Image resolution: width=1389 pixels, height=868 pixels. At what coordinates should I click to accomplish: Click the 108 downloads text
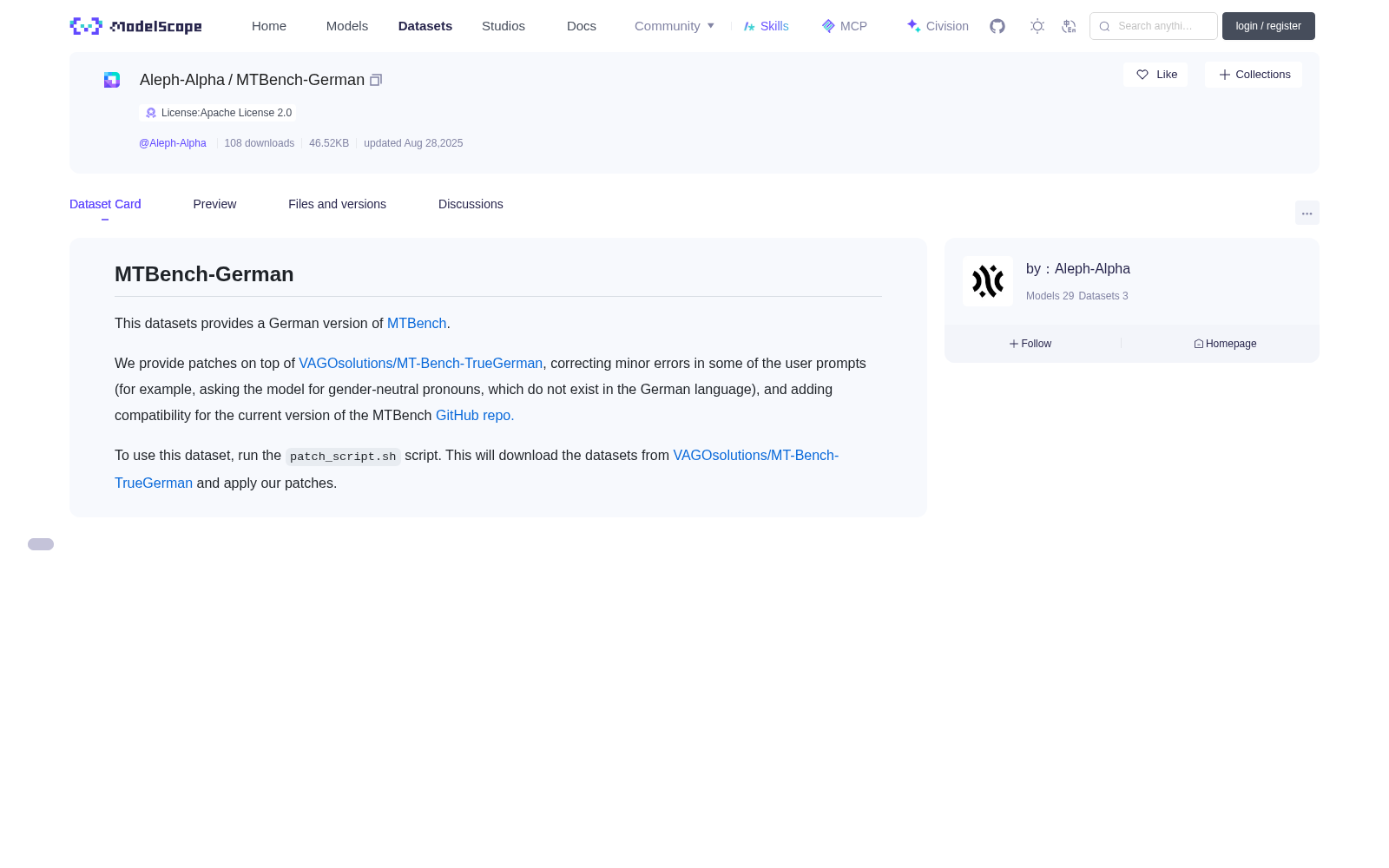(x=260, y=143)
